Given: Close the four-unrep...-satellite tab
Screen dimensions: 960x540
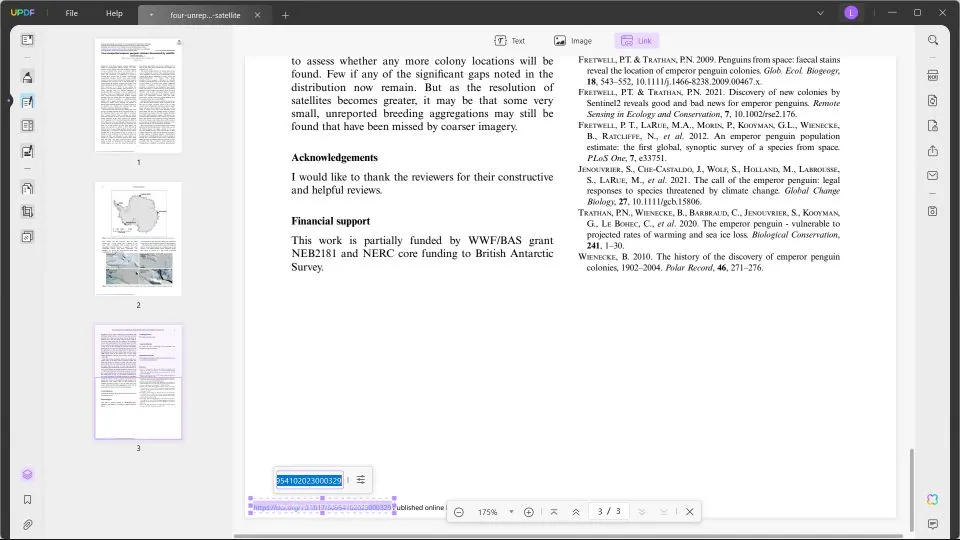Looking at the screenshot, I should pos(258,15).
